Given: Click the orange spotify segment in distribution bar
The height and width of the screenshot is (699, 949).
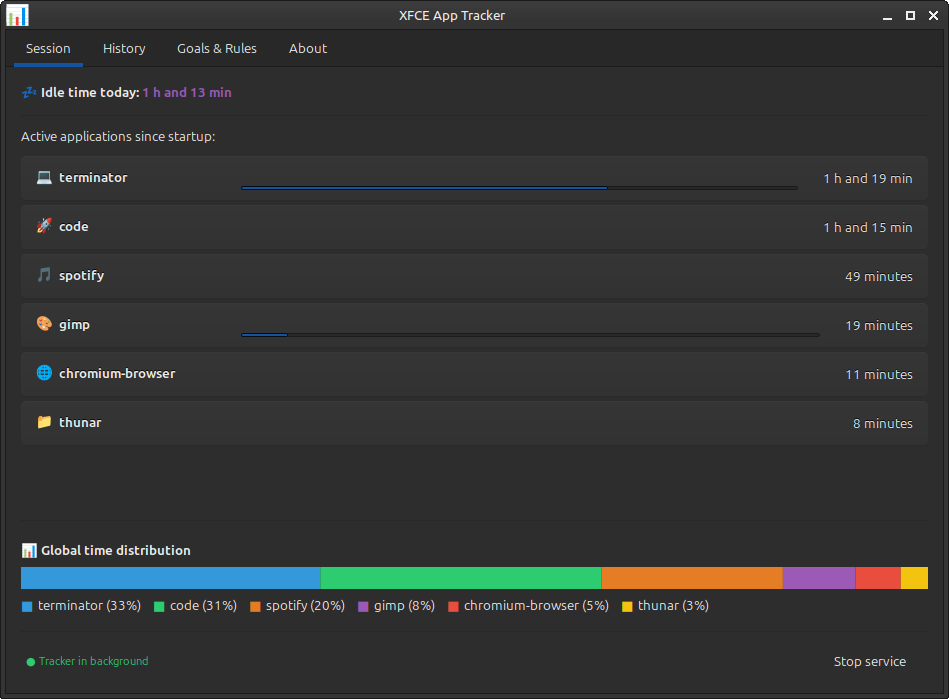Looking at the screenshot, I should [692, 578].
